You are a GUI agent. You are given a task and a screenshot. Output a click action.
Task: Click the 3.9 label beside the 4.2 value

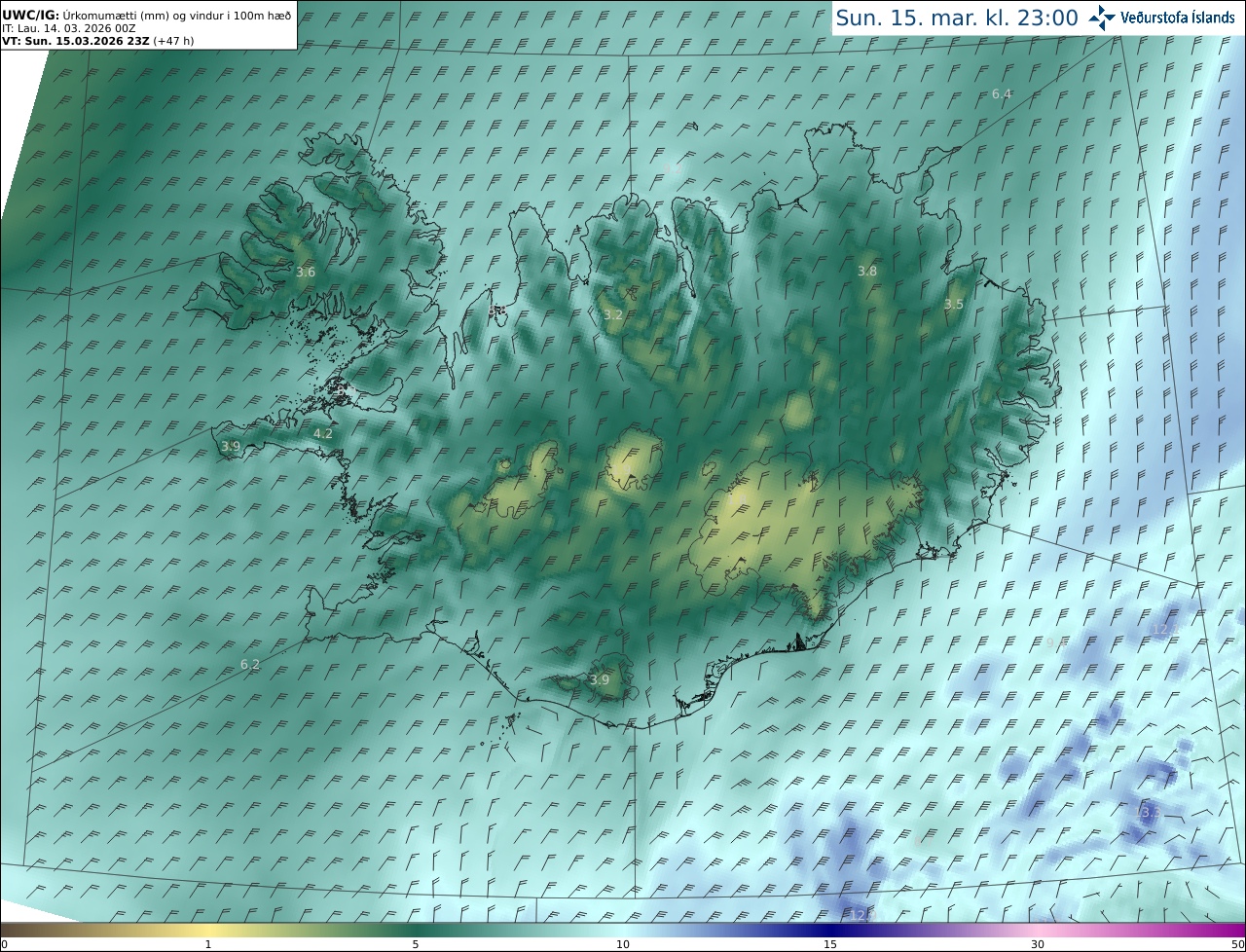point(231,447)
